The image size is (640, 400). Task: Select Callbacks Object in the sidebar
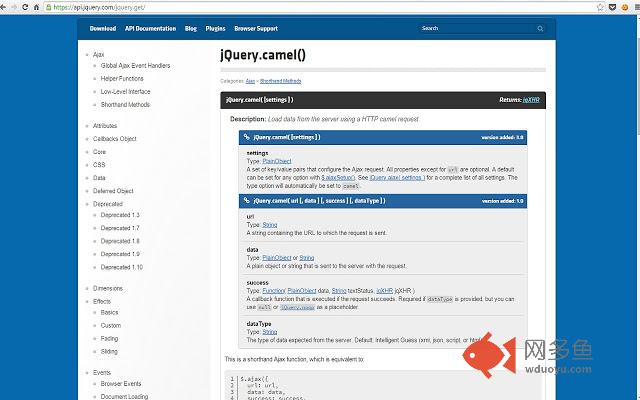[115, 139]
